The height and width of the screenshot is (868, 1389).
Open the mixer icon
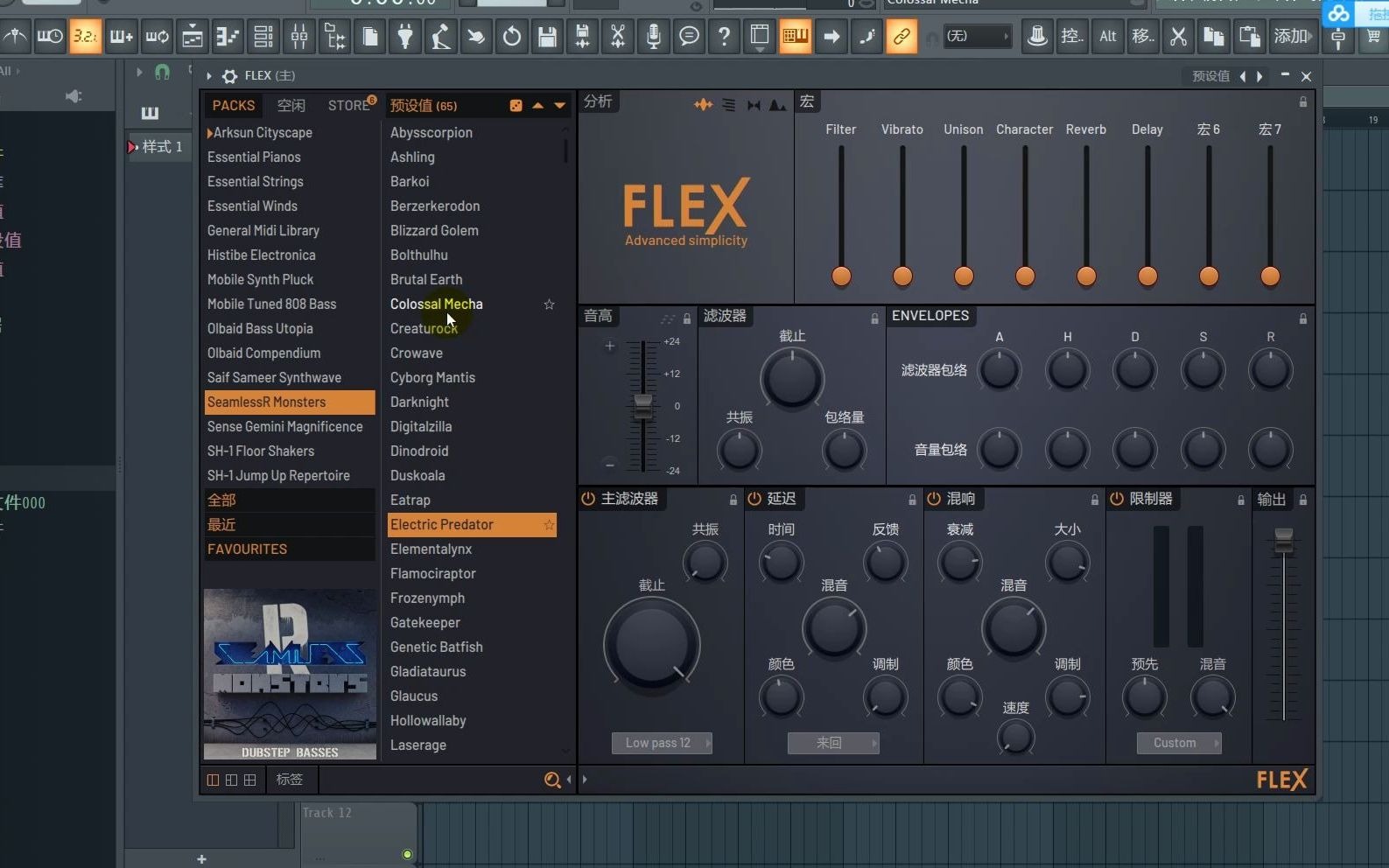(x=299, y=37)
